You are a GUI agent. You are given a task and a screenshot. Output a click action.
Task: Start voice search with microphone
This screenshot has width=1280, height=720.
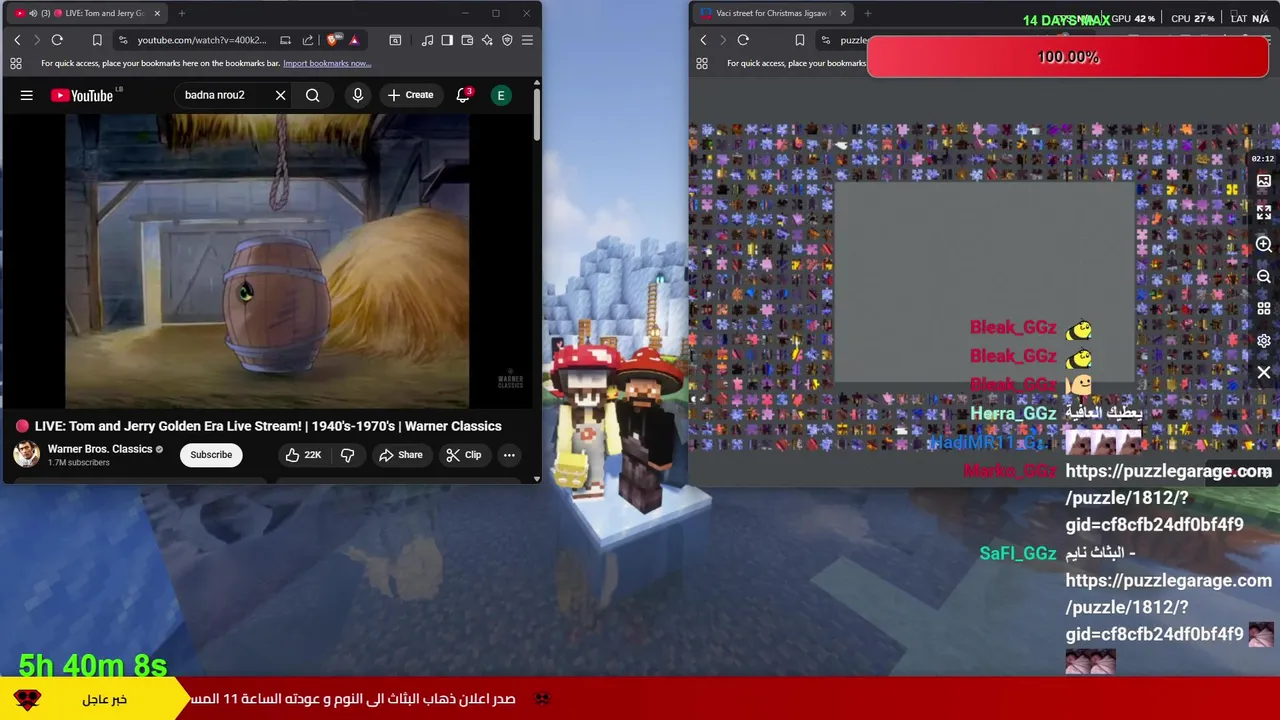(357, 95)
